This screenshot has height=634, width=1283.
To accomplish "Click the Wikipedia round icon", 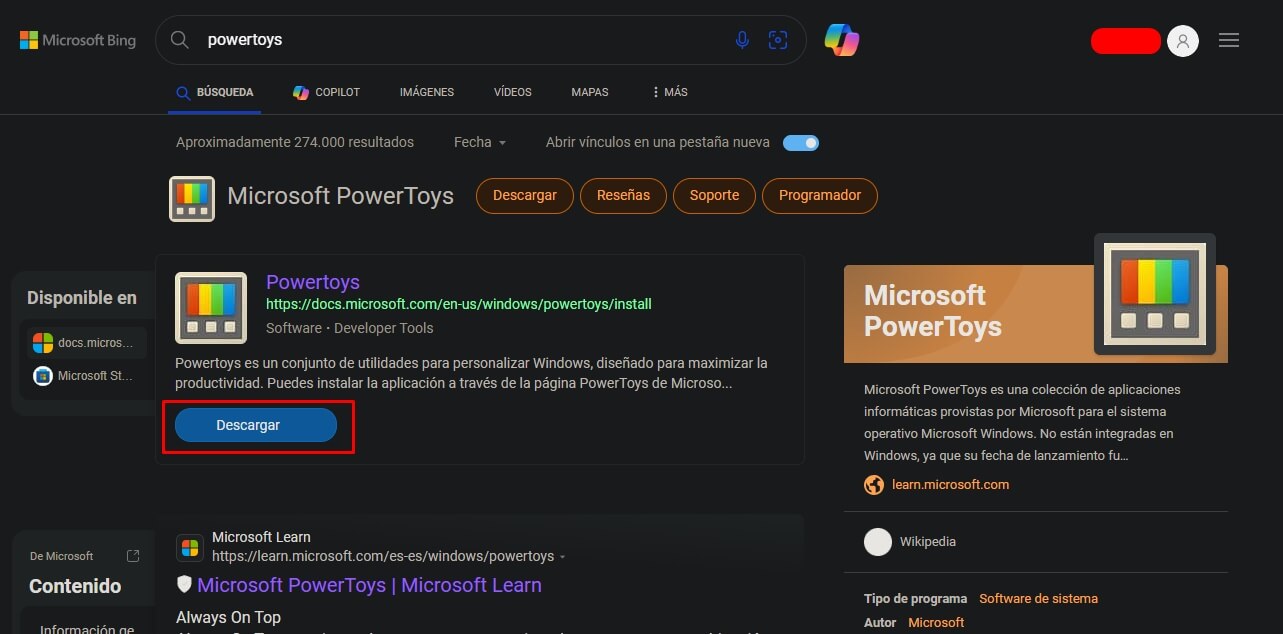I will coord(878,542).
